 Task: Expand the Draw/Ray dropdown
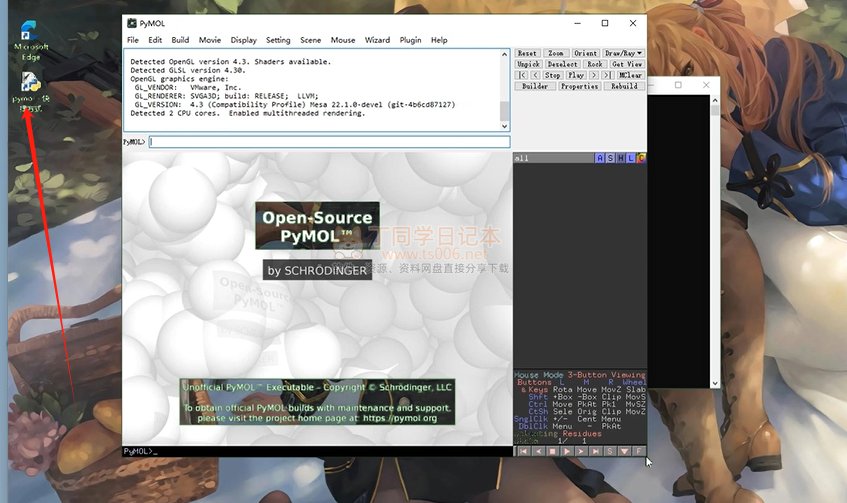pos(625,53)
